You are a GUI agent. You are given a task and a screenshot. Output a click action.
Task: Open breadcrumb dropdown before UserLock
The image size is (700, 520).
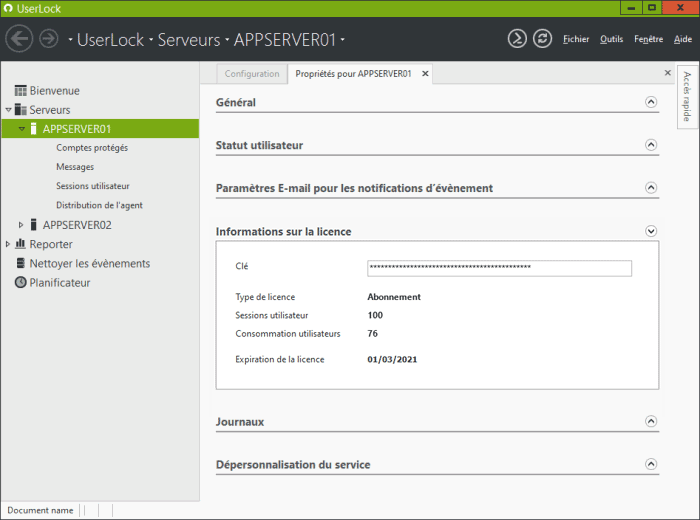pyautogui.click(x=71, y=40)
